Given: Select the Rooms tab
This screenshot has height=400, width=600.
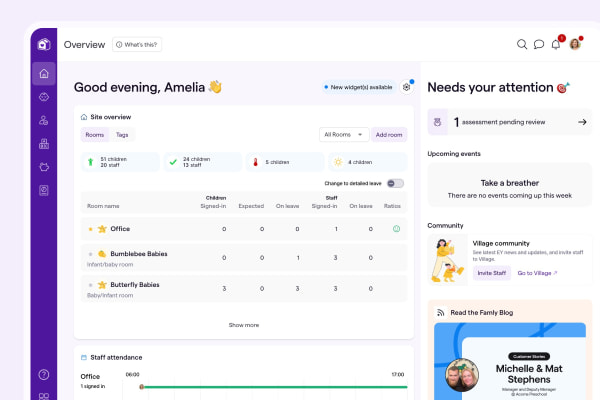Looking at the screenshot, I should (94, 134).
